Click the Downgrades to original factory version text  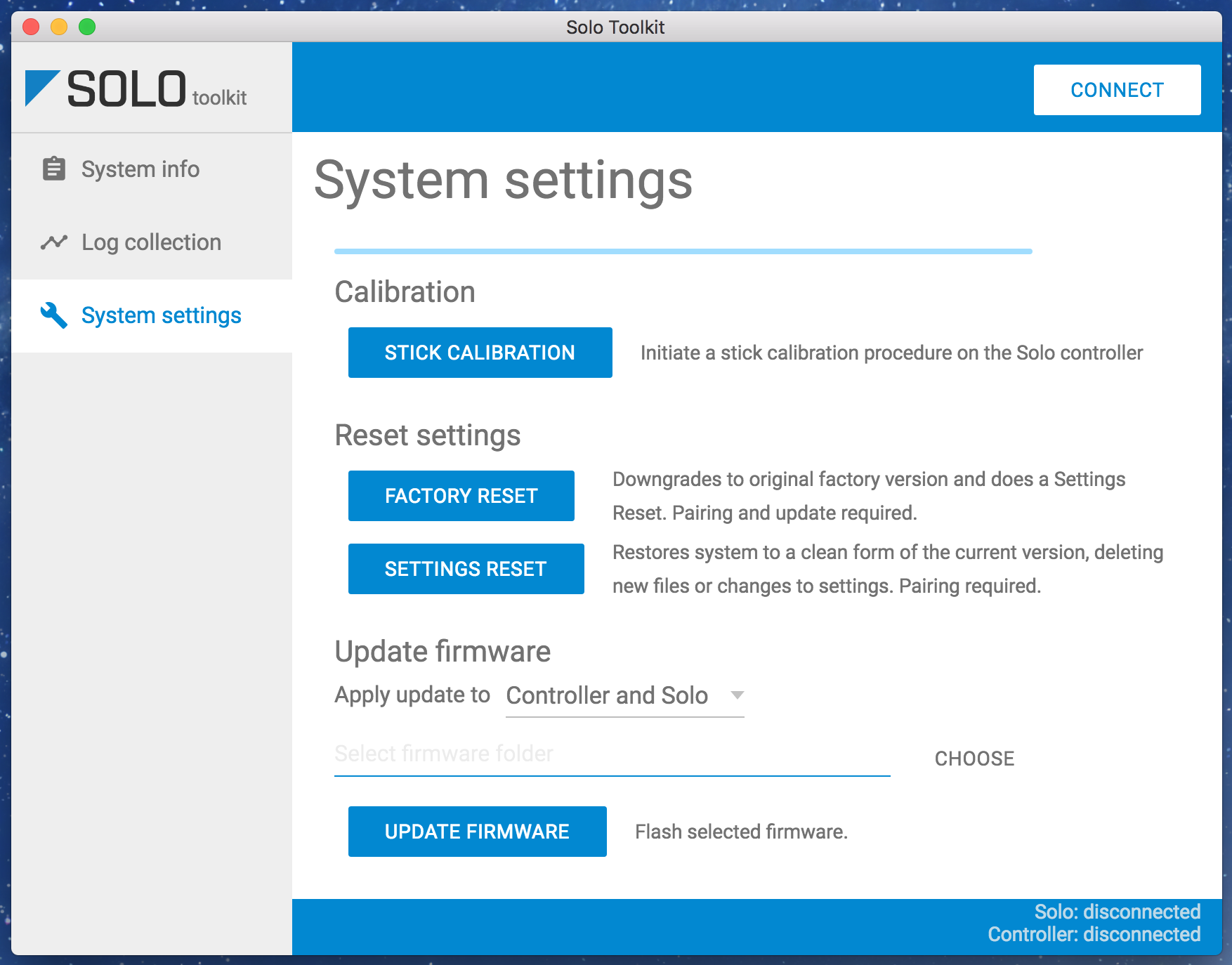[869, 496]
